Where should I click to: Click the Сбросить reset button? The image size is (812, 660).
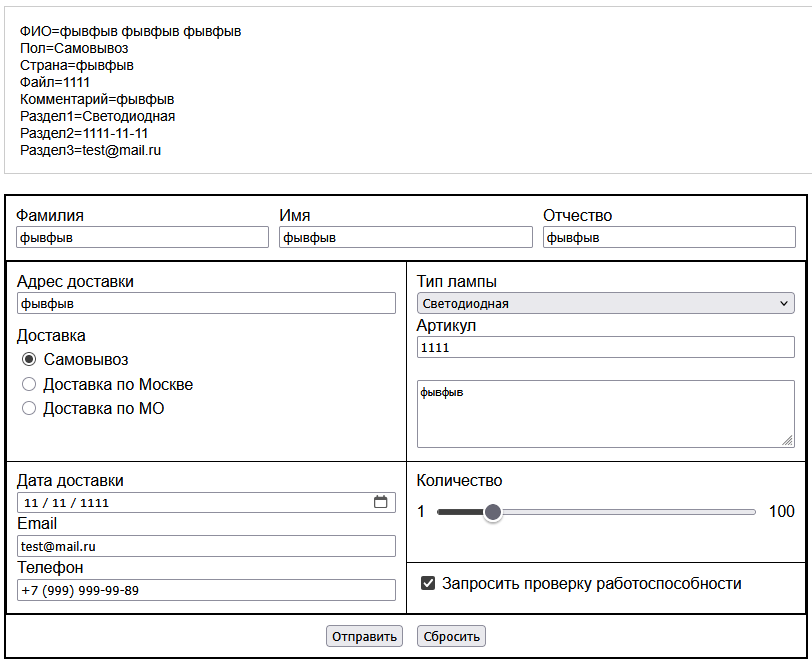451,636
